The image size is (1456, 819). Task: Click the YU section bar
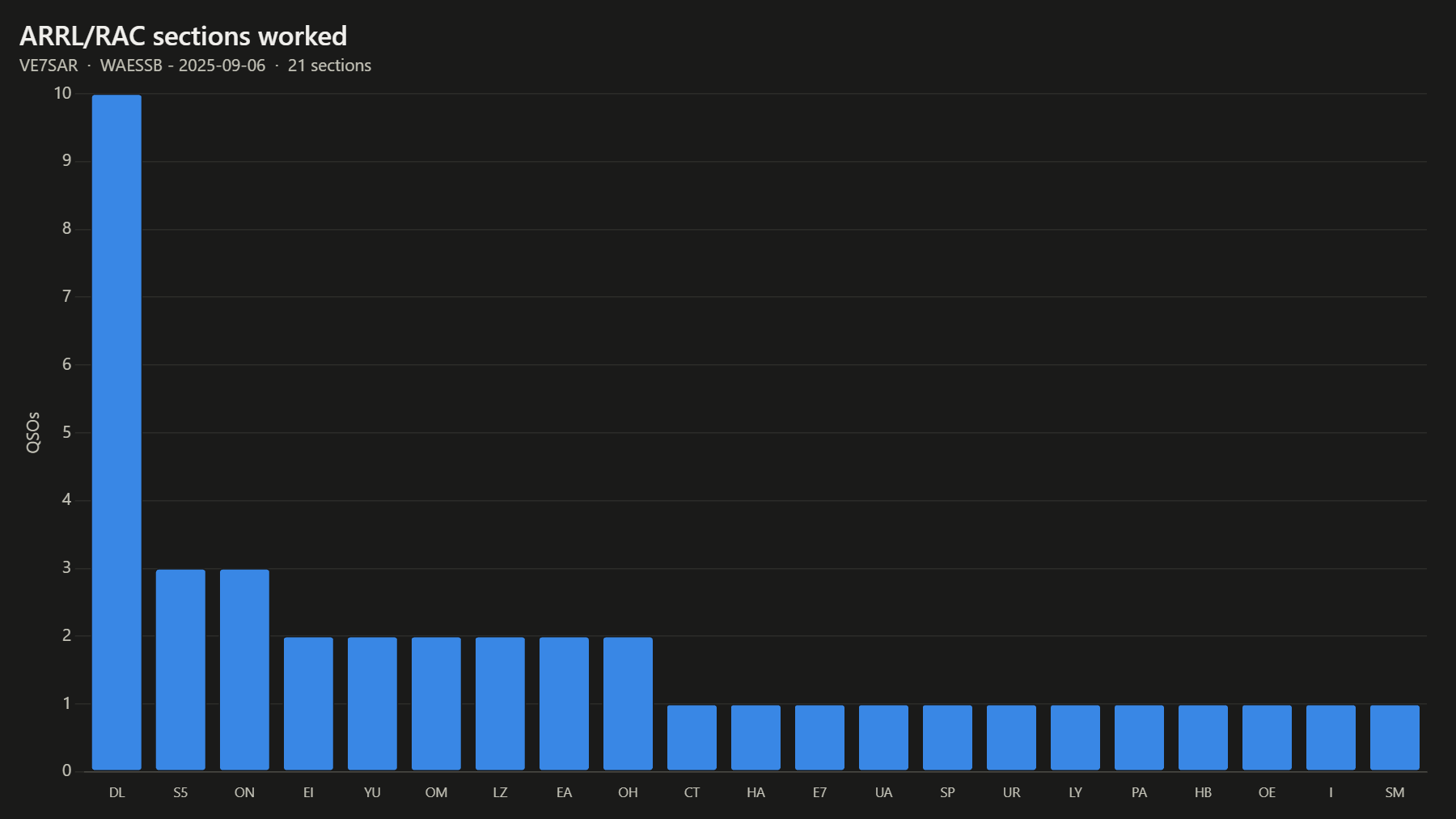pos(372,703)
